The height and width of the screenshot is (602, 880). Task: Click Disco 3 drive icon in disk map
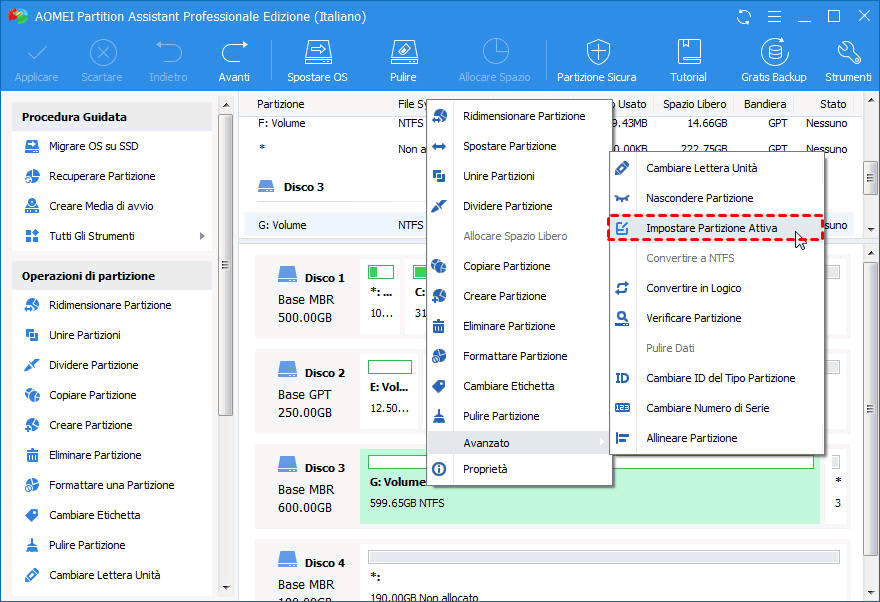click(287, 464)
